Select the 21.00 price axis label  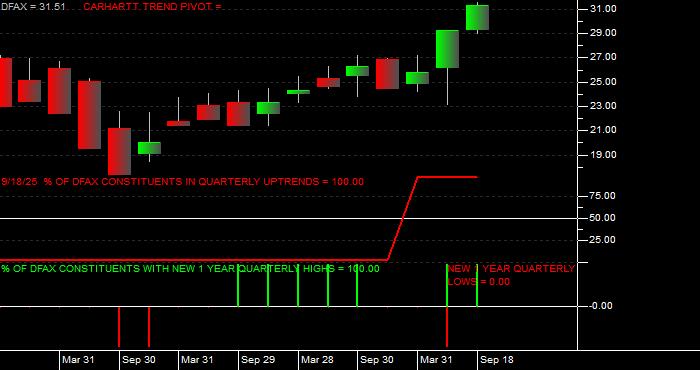pos(603,130)
